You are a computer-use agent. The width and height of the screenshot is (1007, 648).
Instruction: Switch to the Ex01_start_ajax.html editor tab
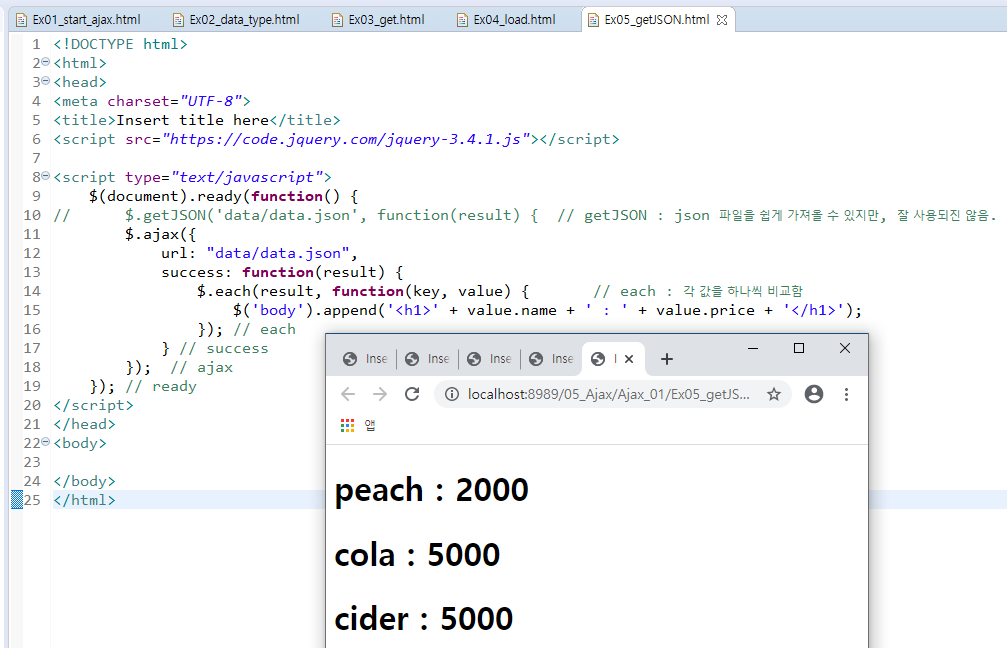[x=78, y=20]
